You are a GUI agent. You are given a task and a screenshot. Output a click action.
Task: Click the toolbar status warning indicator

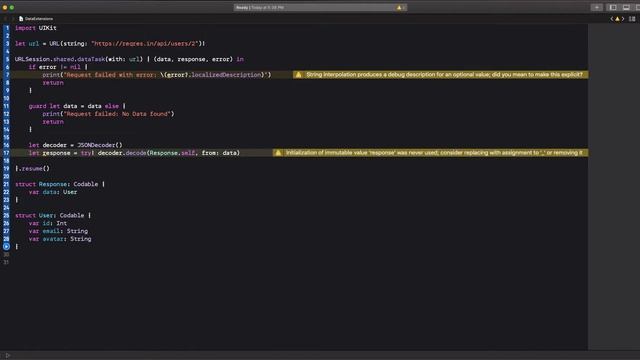(400, 7)
